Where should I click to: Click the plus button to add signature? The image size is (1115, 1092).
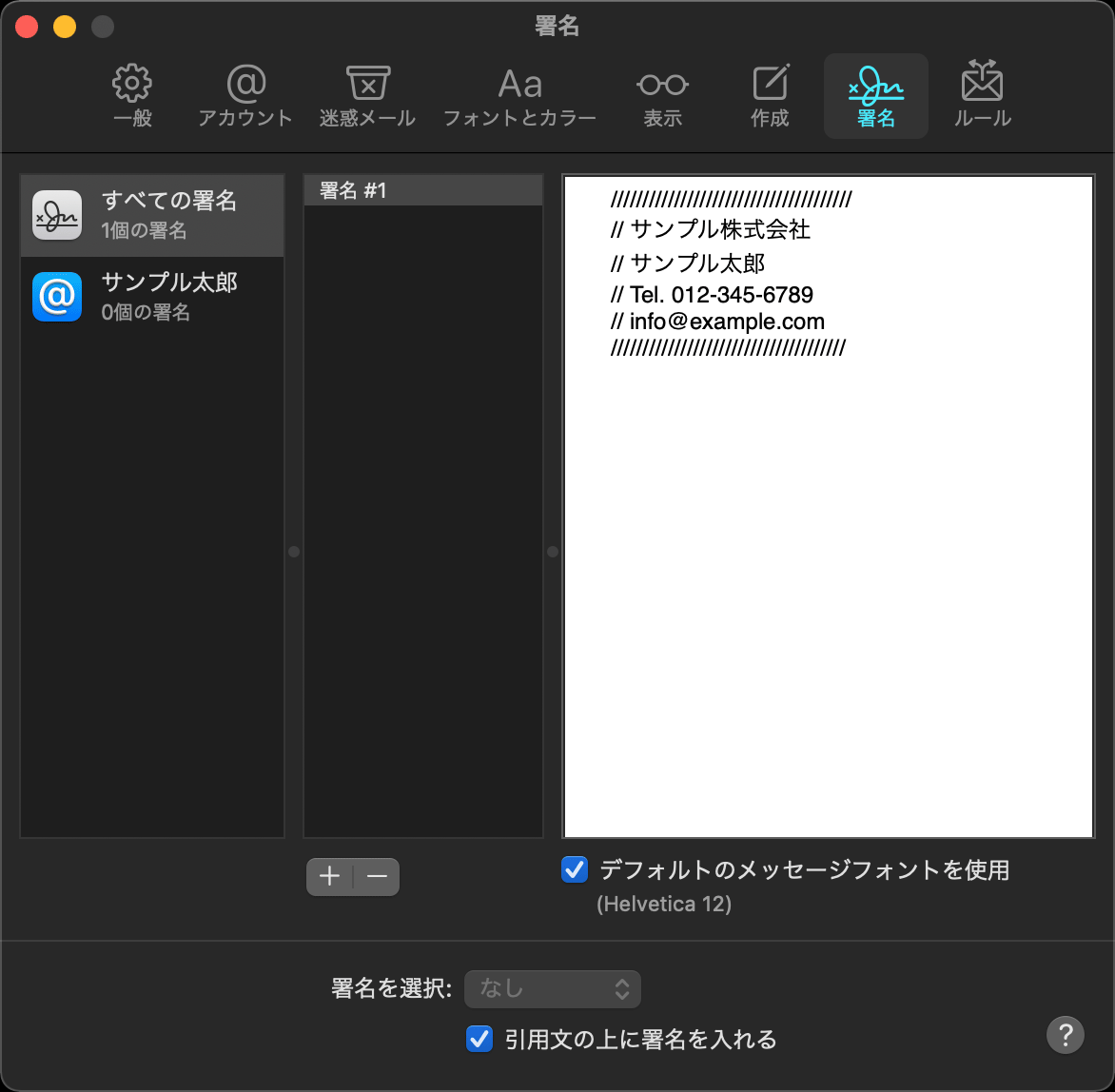329,877
